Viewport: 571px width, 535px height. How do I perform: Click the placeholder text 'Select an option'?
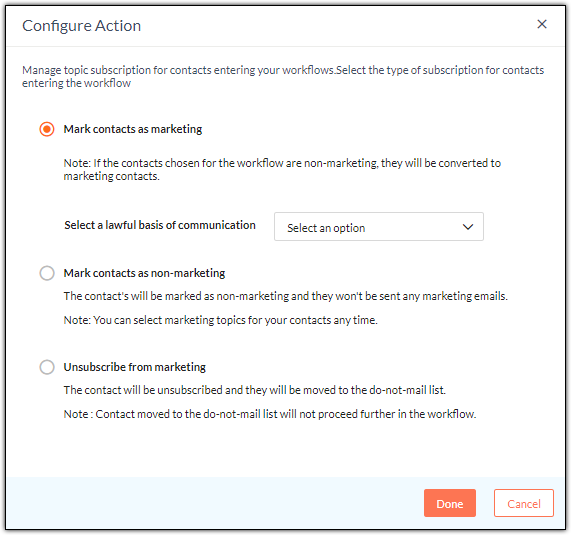[x=326, y=228]
